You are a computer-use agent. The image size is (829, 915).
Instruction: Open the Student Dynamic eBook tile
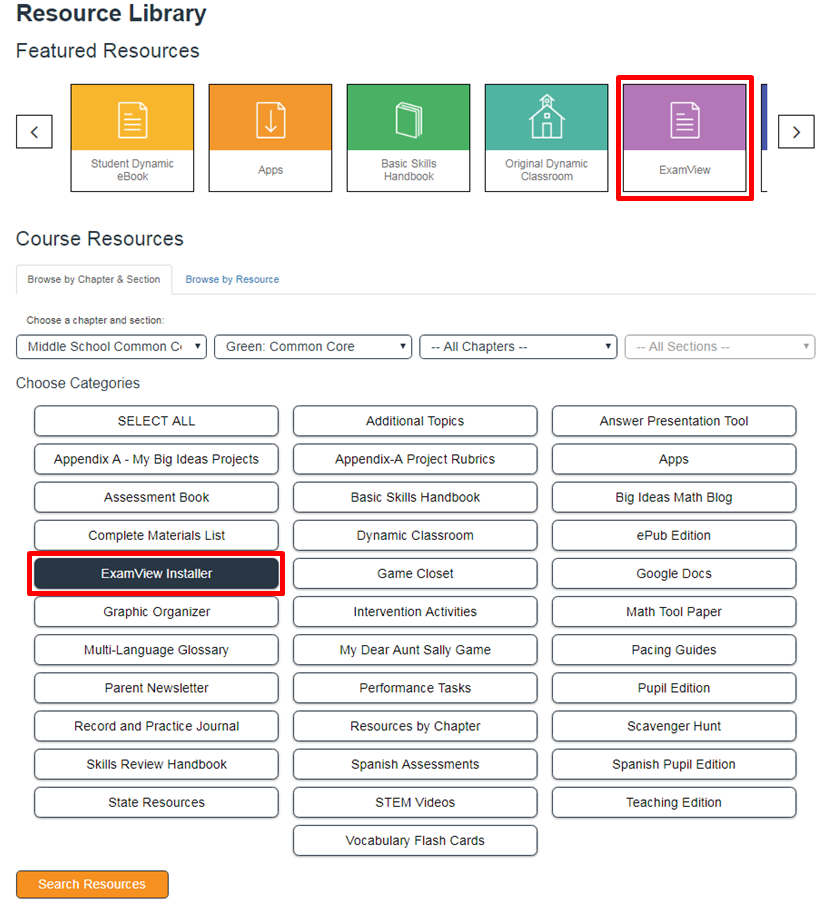pyautogui.click(x=132, y=137)
